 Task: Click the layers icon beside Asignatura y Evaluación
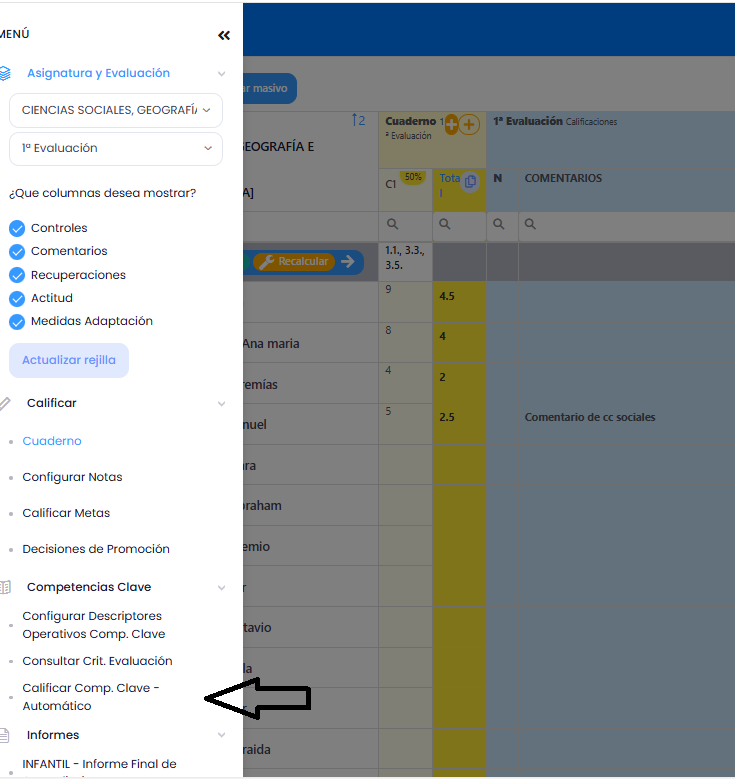[x=6, y=73]
